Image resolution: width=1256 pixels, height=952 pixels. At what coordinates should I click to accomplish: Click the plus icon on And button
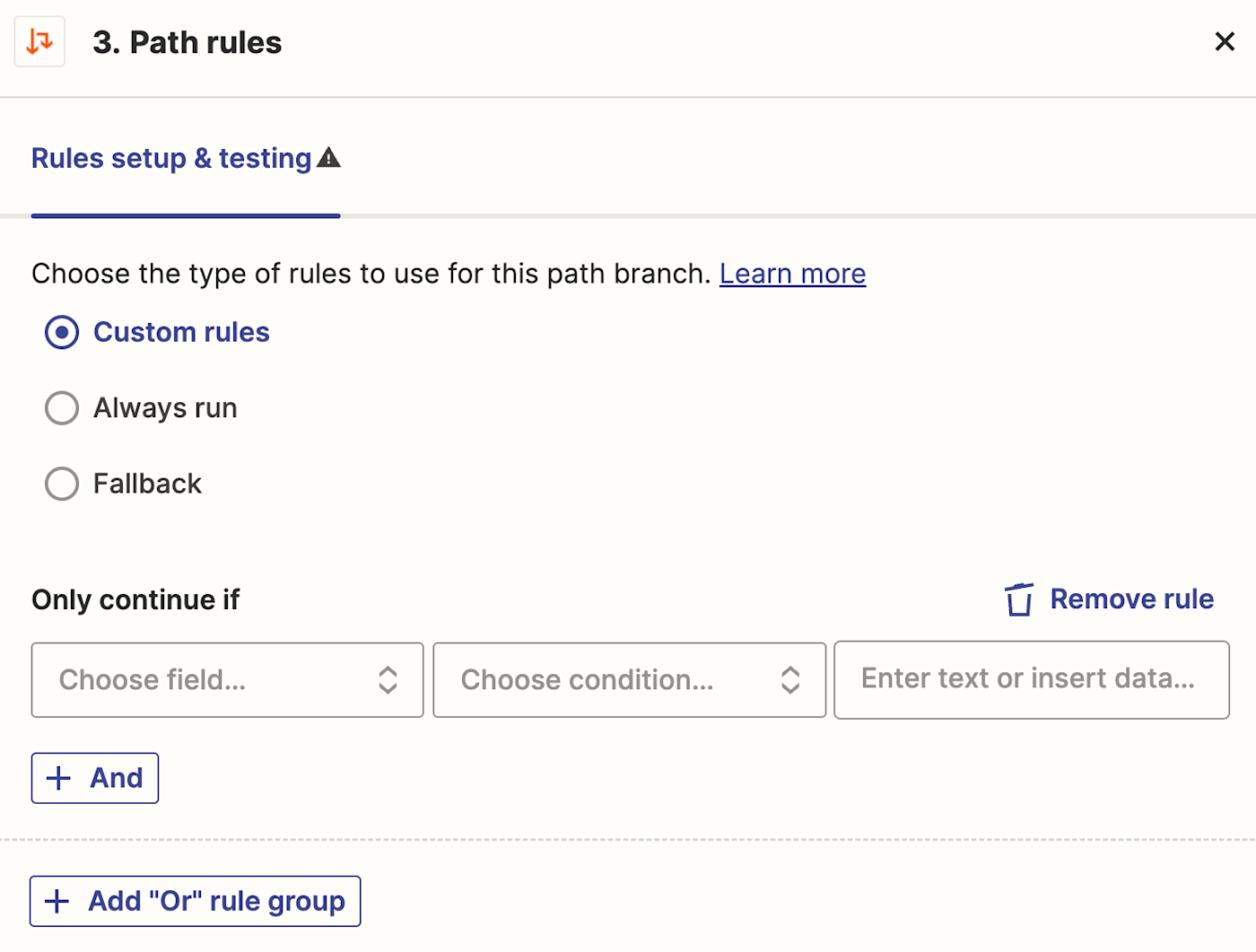(x=59, y=778)
